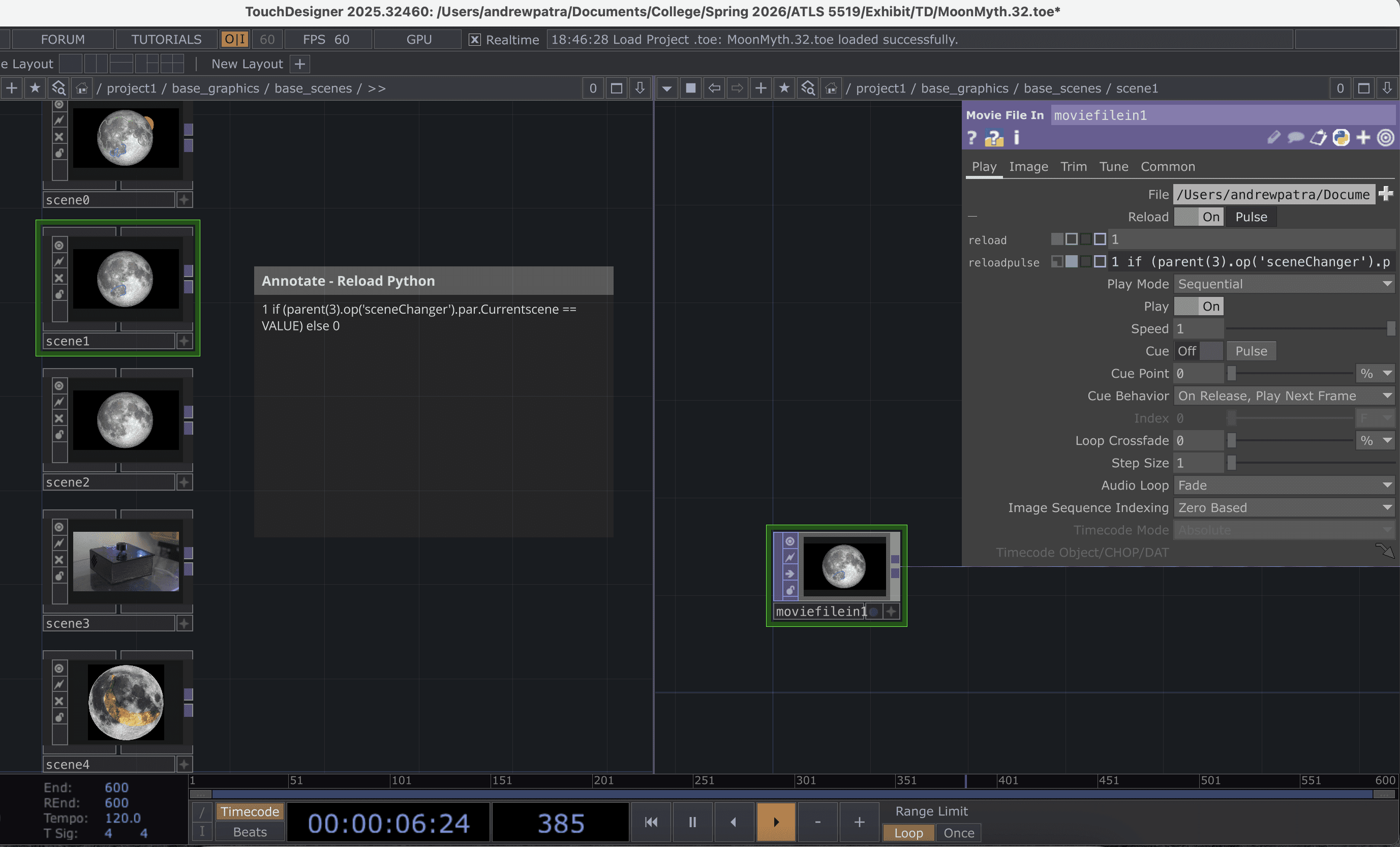Image resolution: width=1400 pixels, height=847 pixels.
Task: Click the Python help icon in parameter header
Action: pyautogui.click(x=994, y=138)
